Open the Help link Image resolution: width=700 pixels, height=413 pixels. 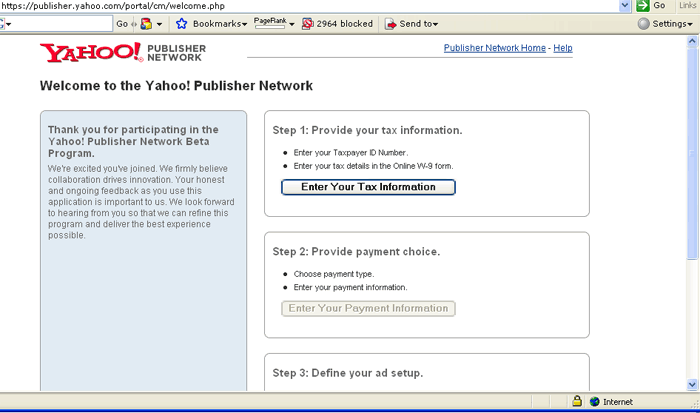coord(563,48)
